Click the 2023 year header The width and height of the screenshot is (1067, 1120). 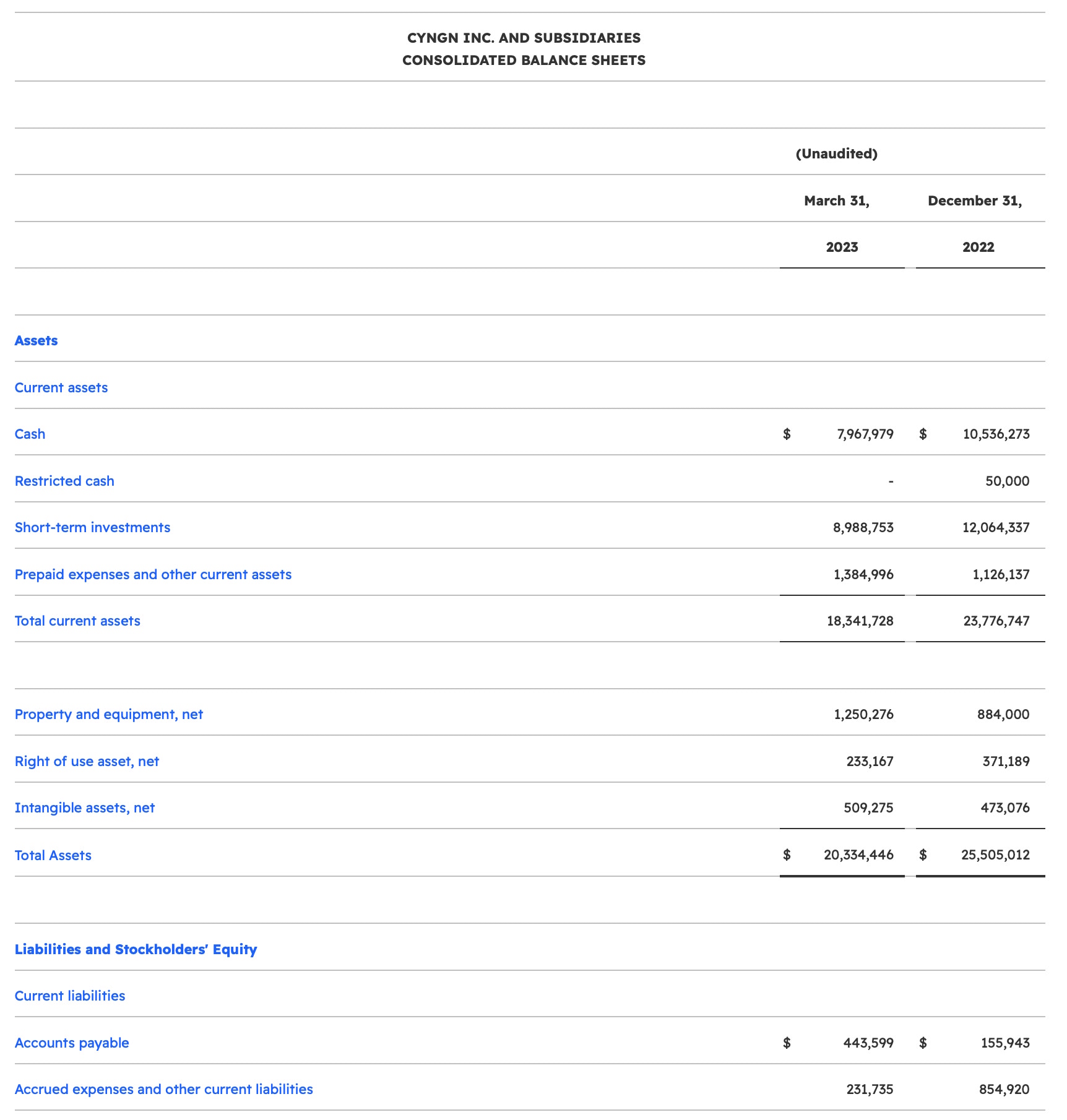842,248
